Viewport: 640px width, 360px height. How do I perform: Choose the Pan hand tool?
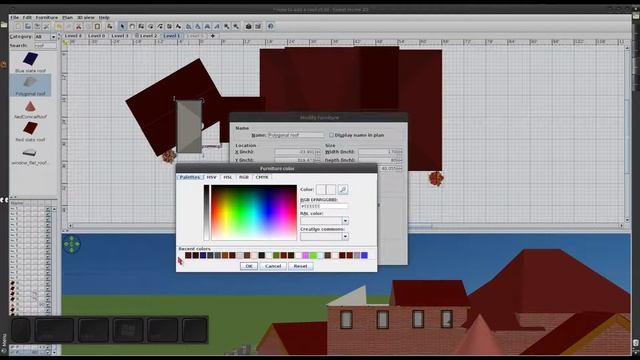[x=132, y=26]
